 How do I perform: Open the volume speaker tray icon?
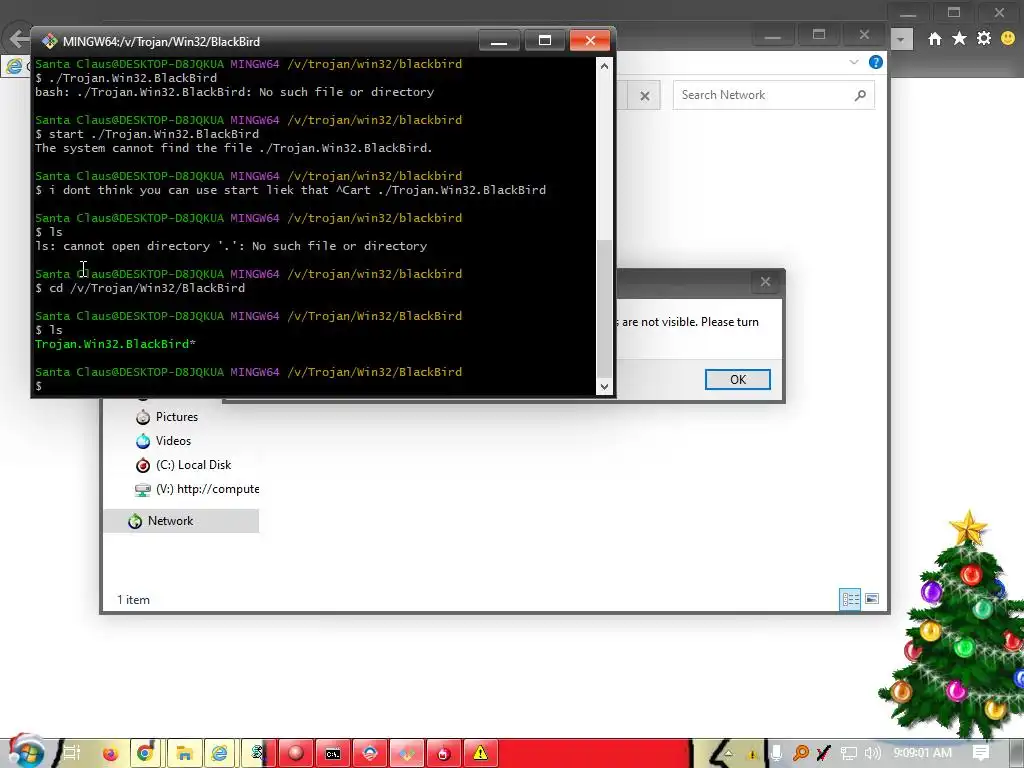(x=872, y=754)
